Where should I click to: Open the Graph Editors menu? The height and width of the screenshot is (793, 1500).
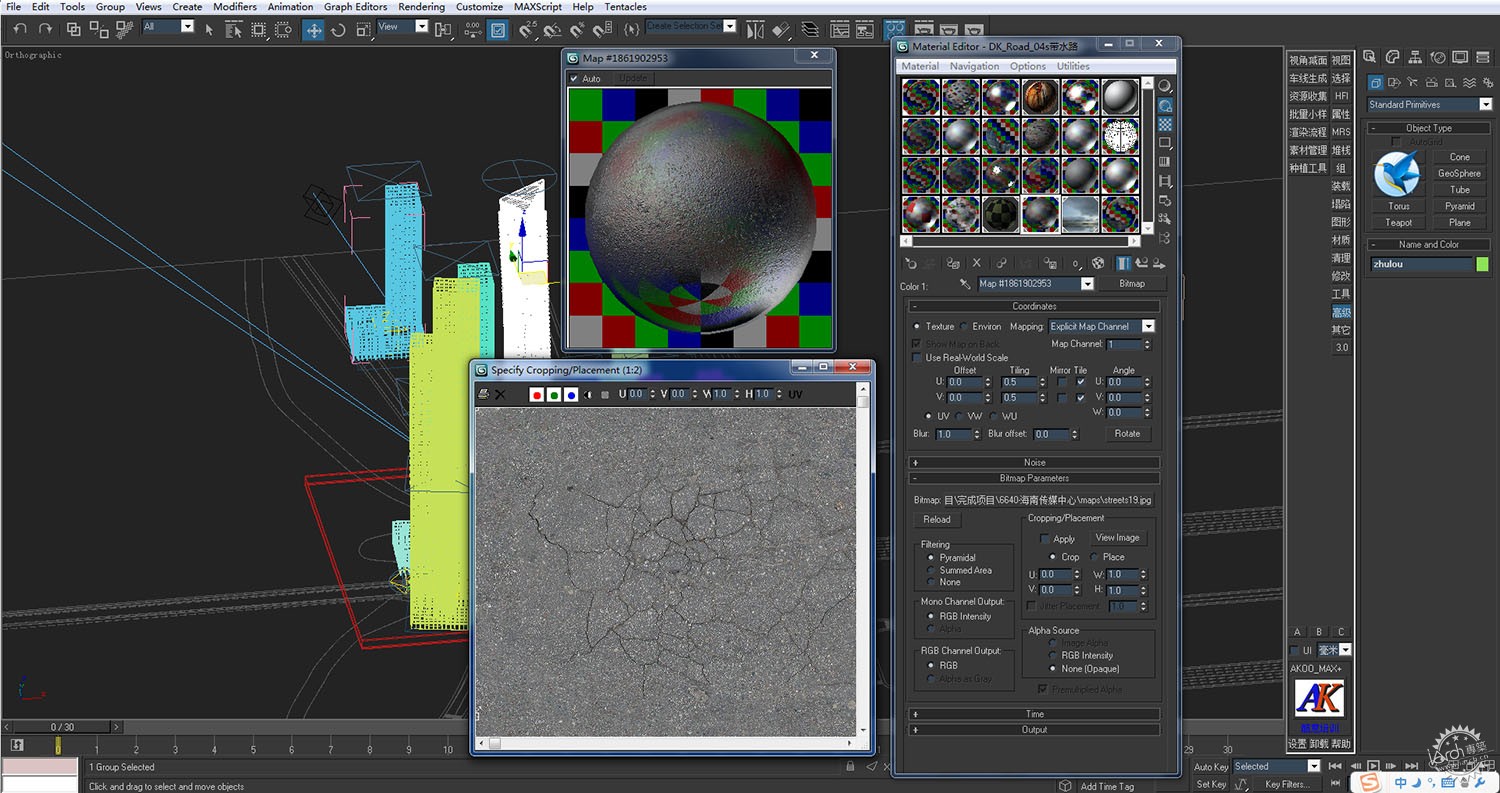355,7
